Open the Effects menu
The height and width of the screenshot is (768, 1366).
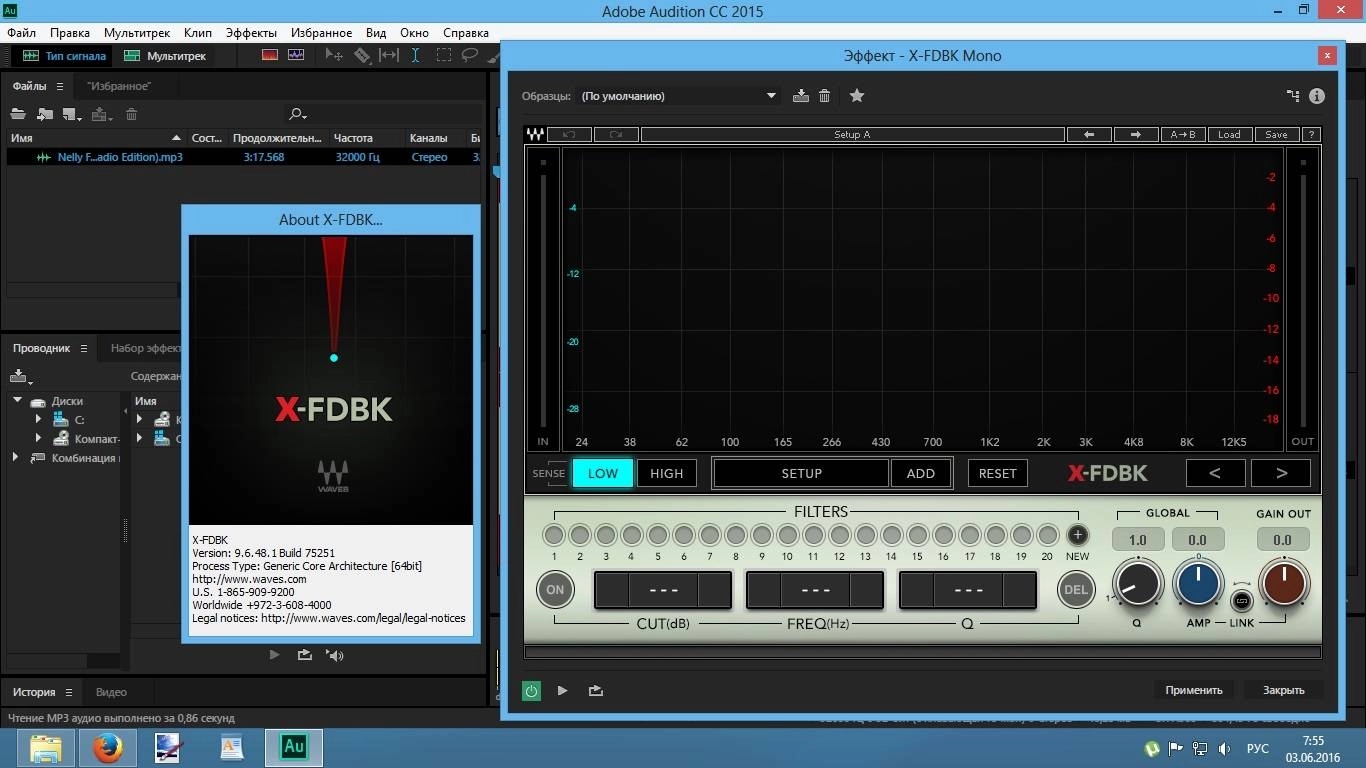[x=251, y=33]
